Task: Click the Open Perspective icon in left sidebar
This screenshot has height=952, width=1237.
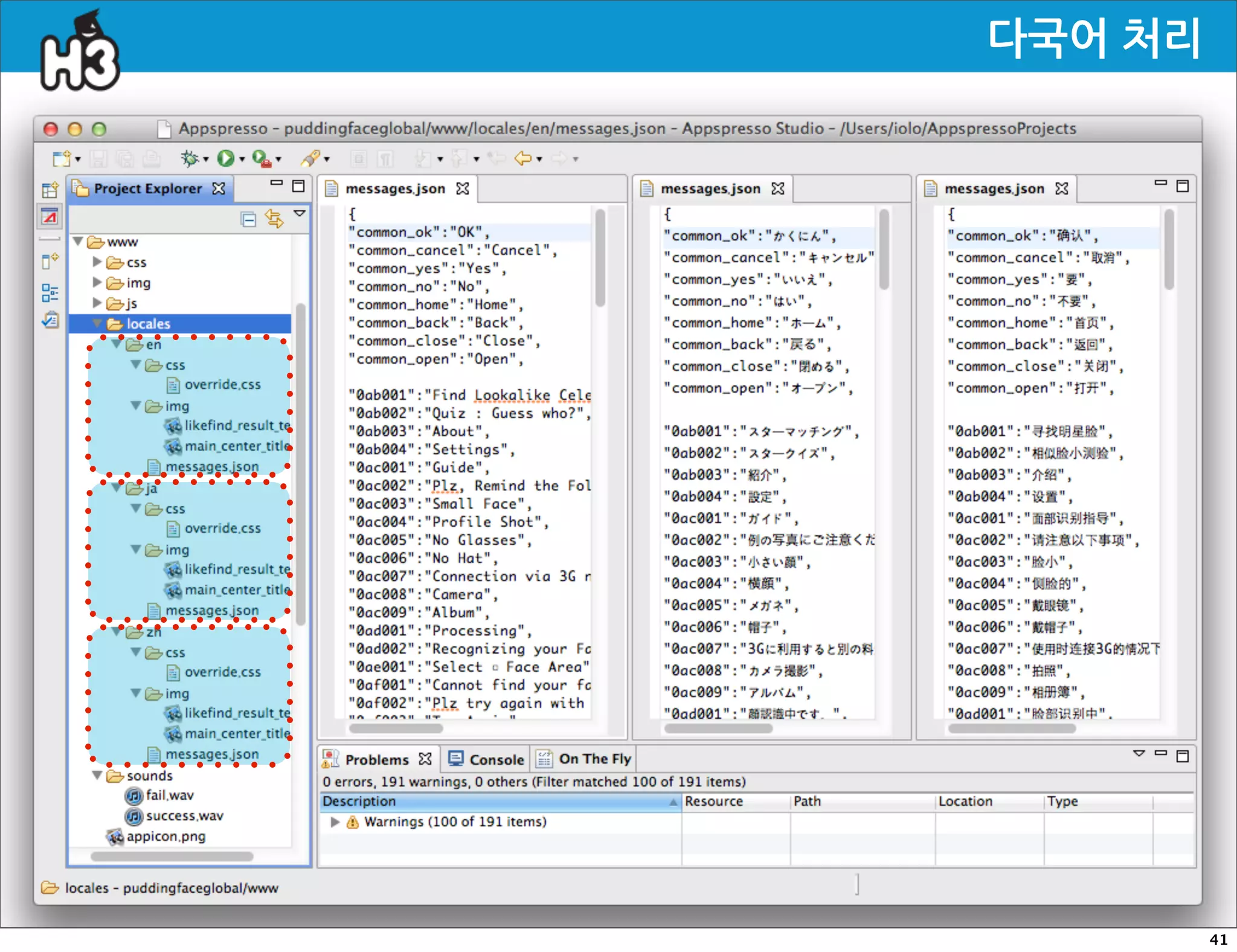Action: click(50, 190)
